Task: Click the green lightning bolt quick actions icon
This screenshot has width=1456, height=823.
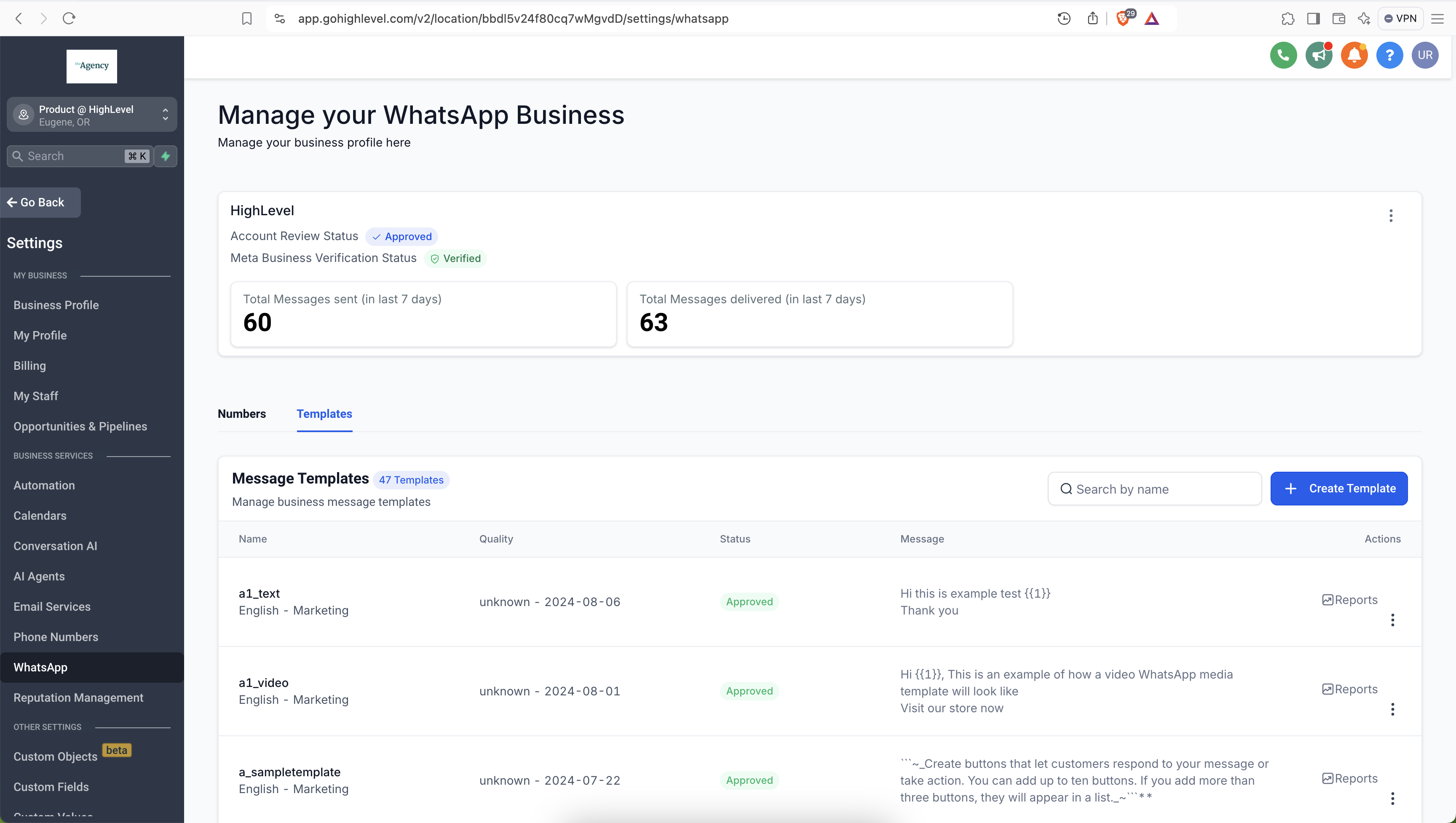Action: point(166,156)
